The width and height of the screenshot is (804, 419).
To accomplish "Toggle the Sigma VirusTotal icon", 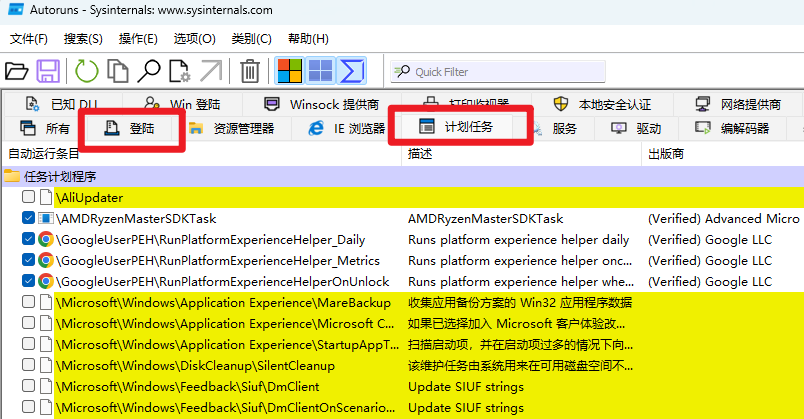I will [352, 71].
